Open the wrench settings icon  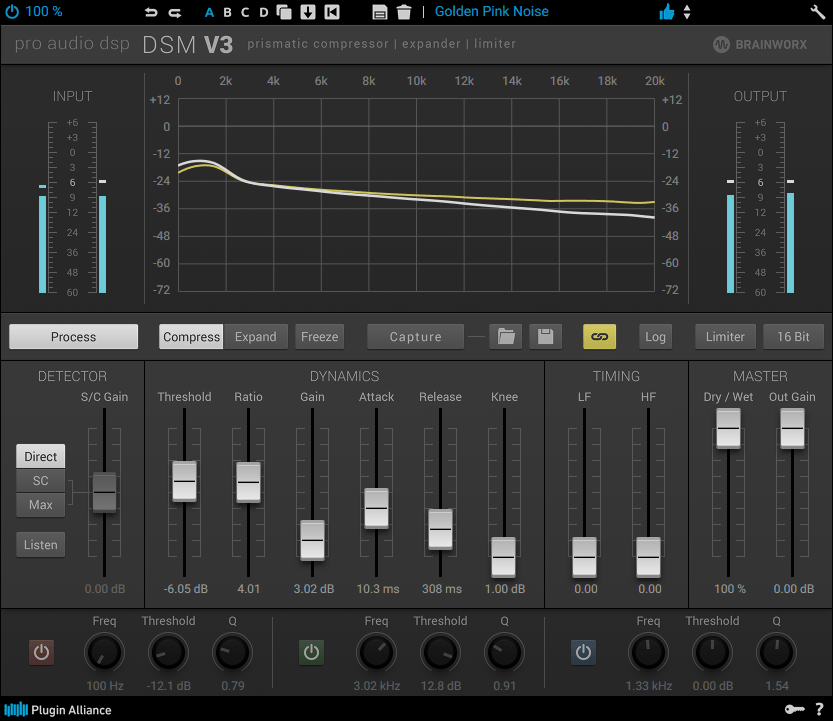click(x=817, y=12)
